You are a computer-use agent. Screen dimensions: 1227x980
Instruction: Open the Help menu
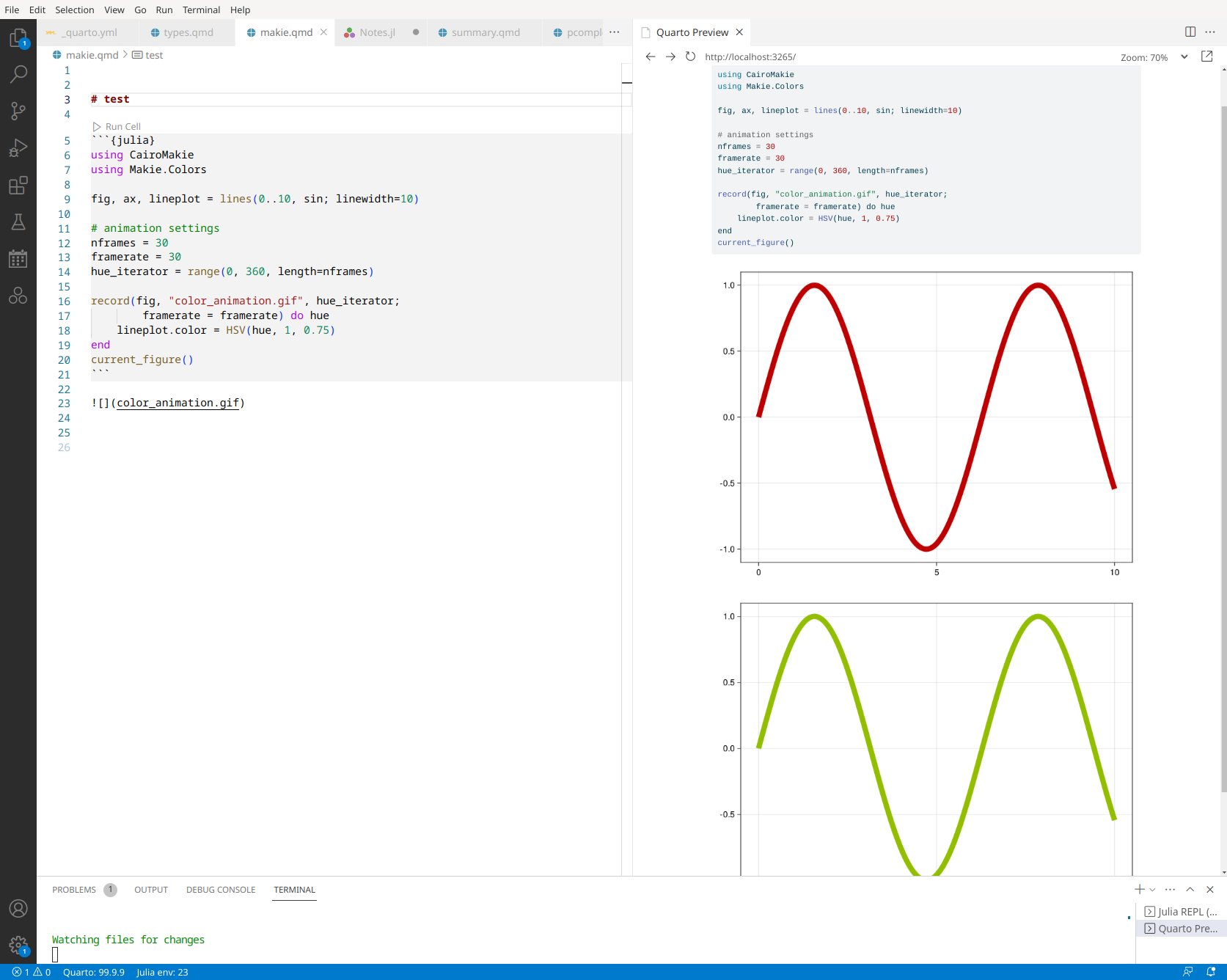point(240,10)
